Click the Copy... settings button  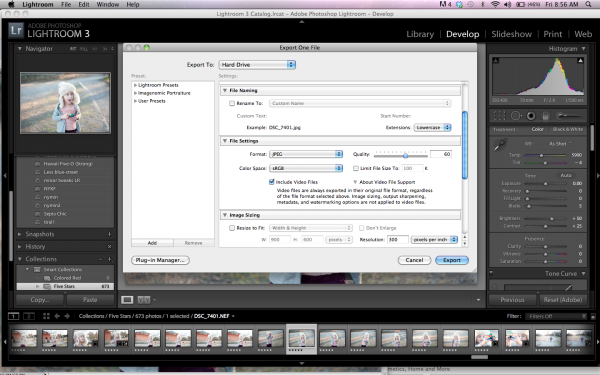[x=40, y=300]
